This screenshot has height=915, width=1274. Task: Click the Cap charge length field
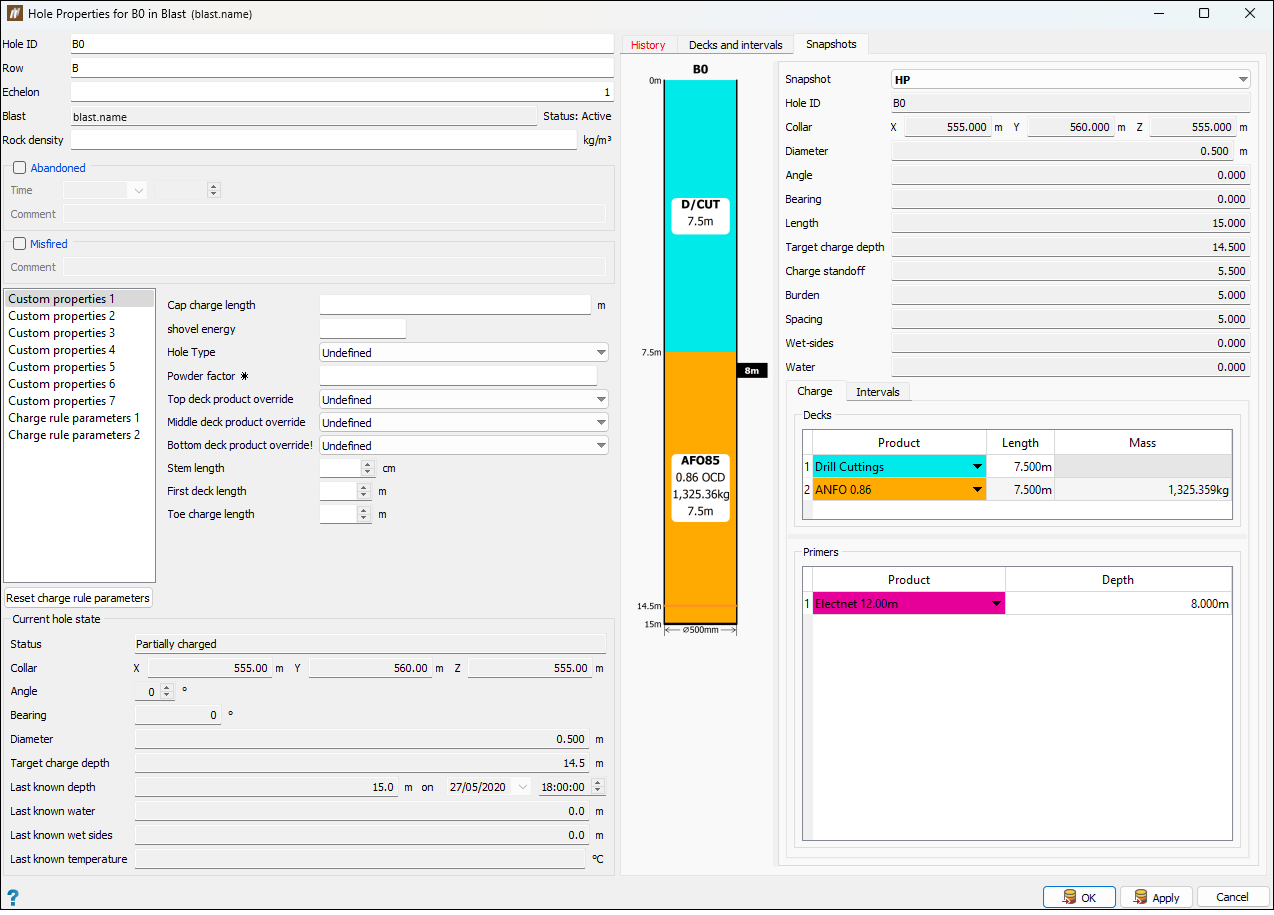click(x=455, y=305)
